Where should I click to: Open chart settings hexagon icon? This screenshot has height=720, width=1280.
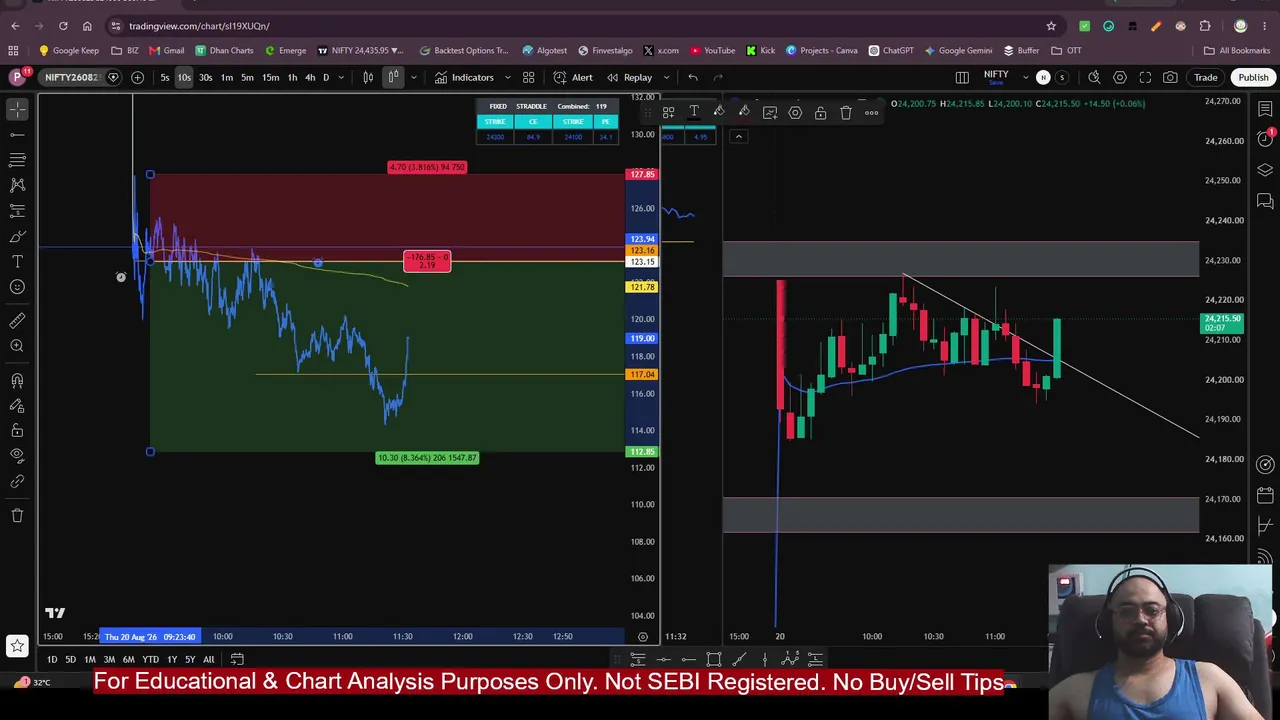pos(1120,77)
